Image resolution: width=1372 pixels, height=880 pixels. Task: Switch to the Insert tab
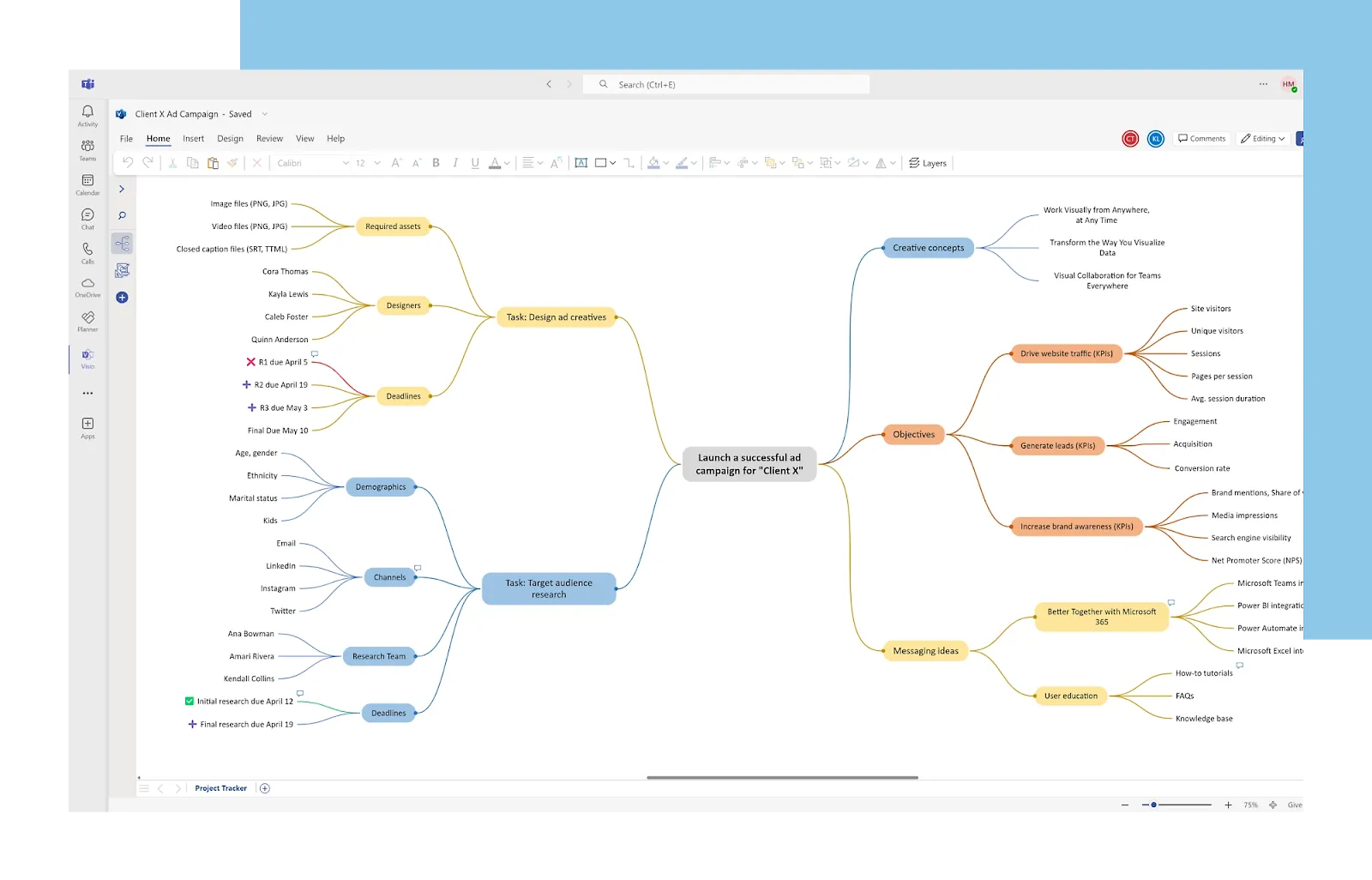193,138
